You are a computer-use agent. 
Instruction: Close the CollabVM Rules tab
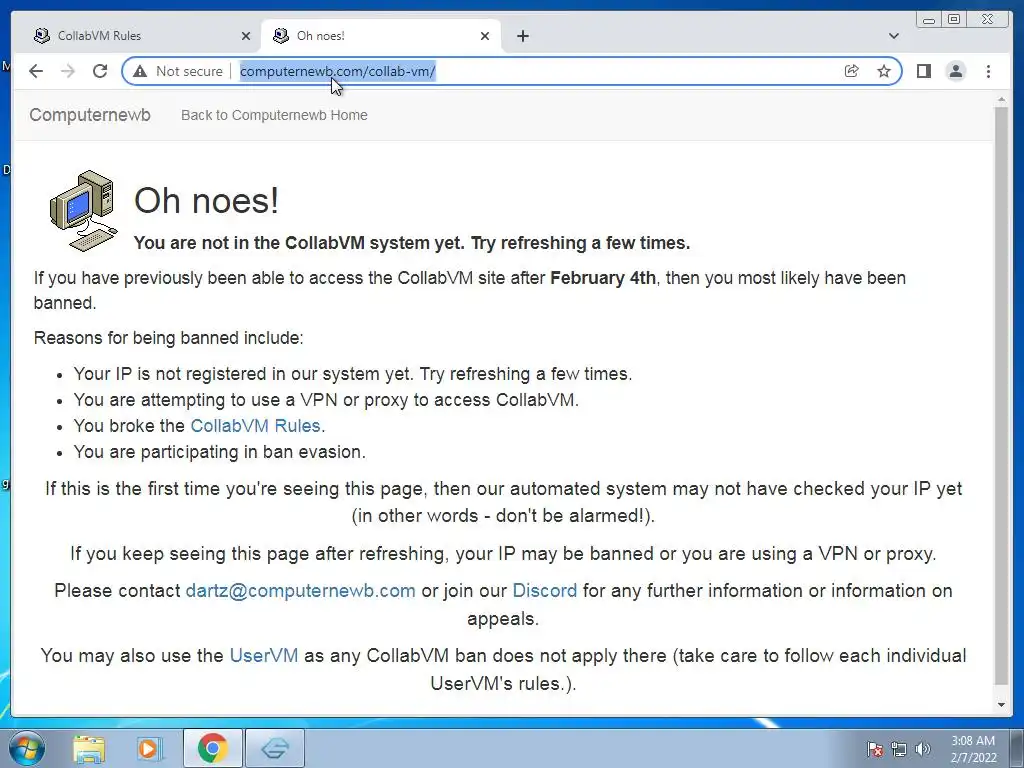(x=246, y=36)
